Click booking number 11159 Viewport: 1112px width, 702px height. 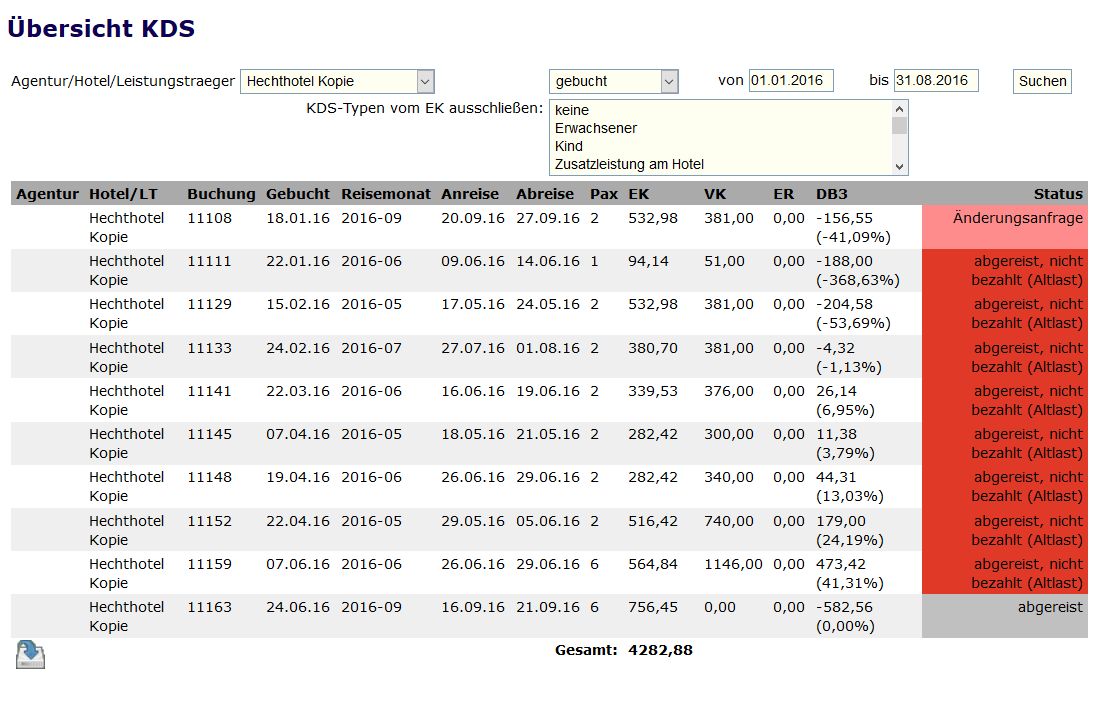pyautogui.click(x=209, y=564)
